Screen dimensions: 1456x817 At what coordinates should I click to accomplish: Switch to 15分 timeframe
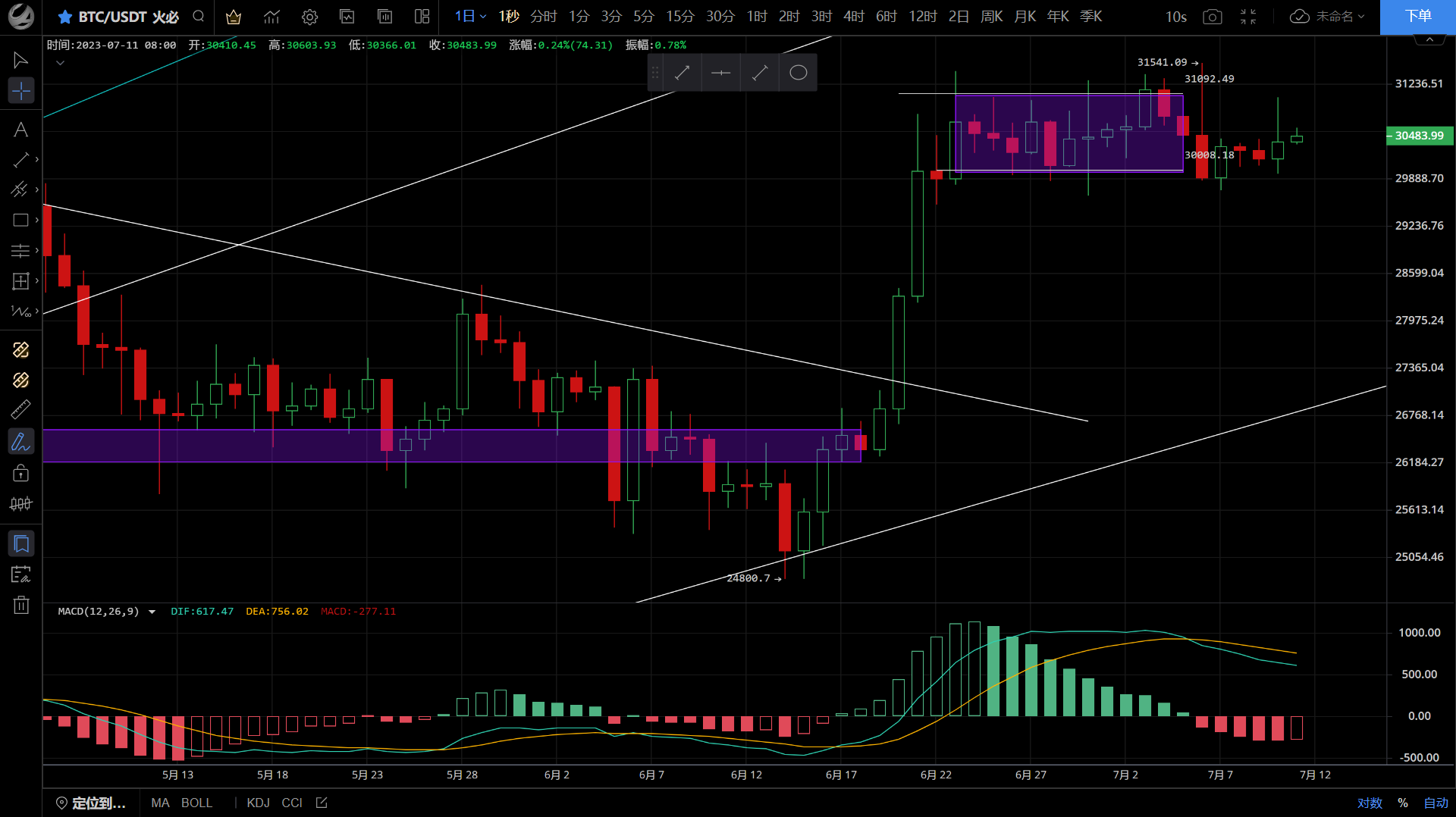[680, 17]
